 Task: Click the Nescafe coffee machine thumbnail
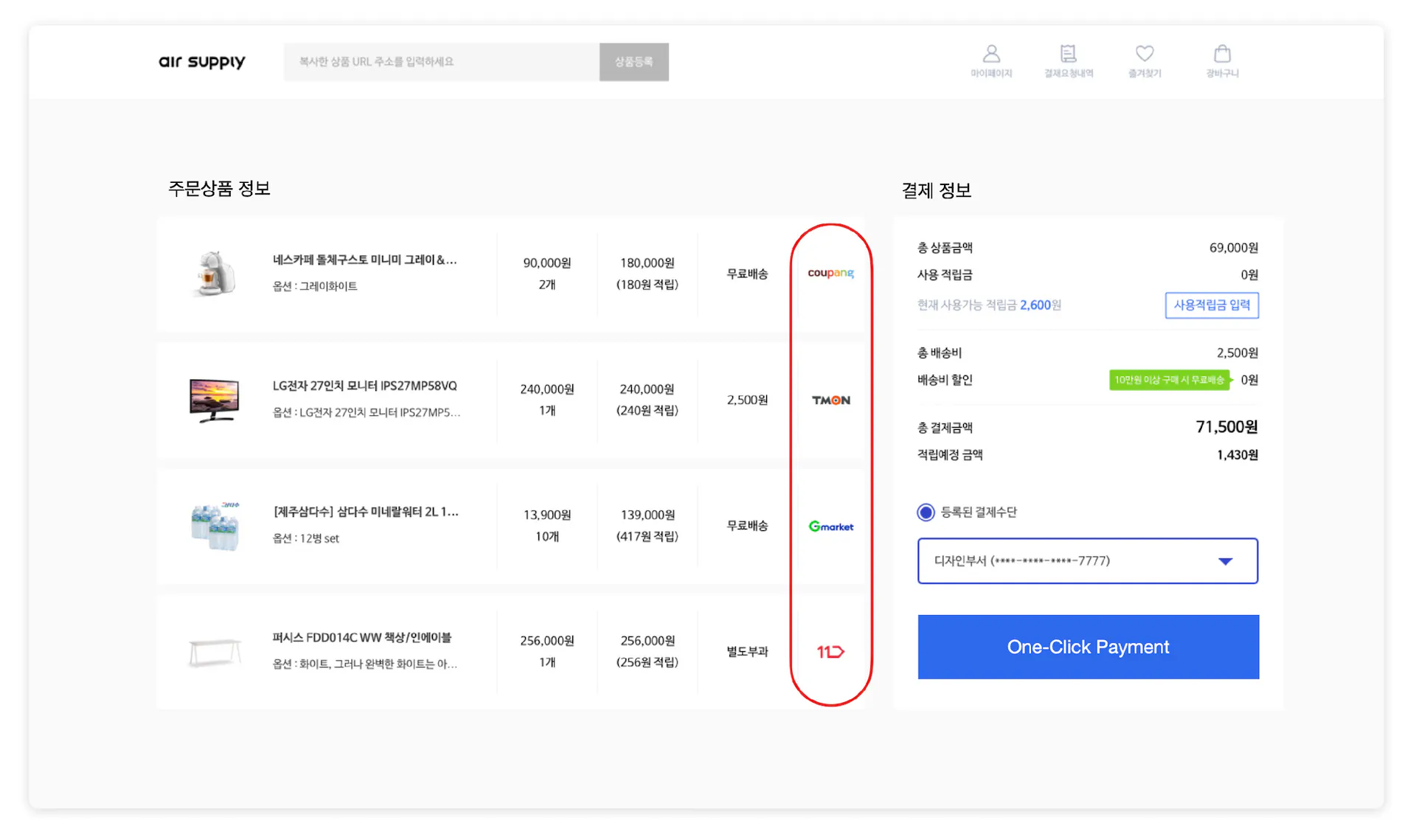click(x=215, y=273)
